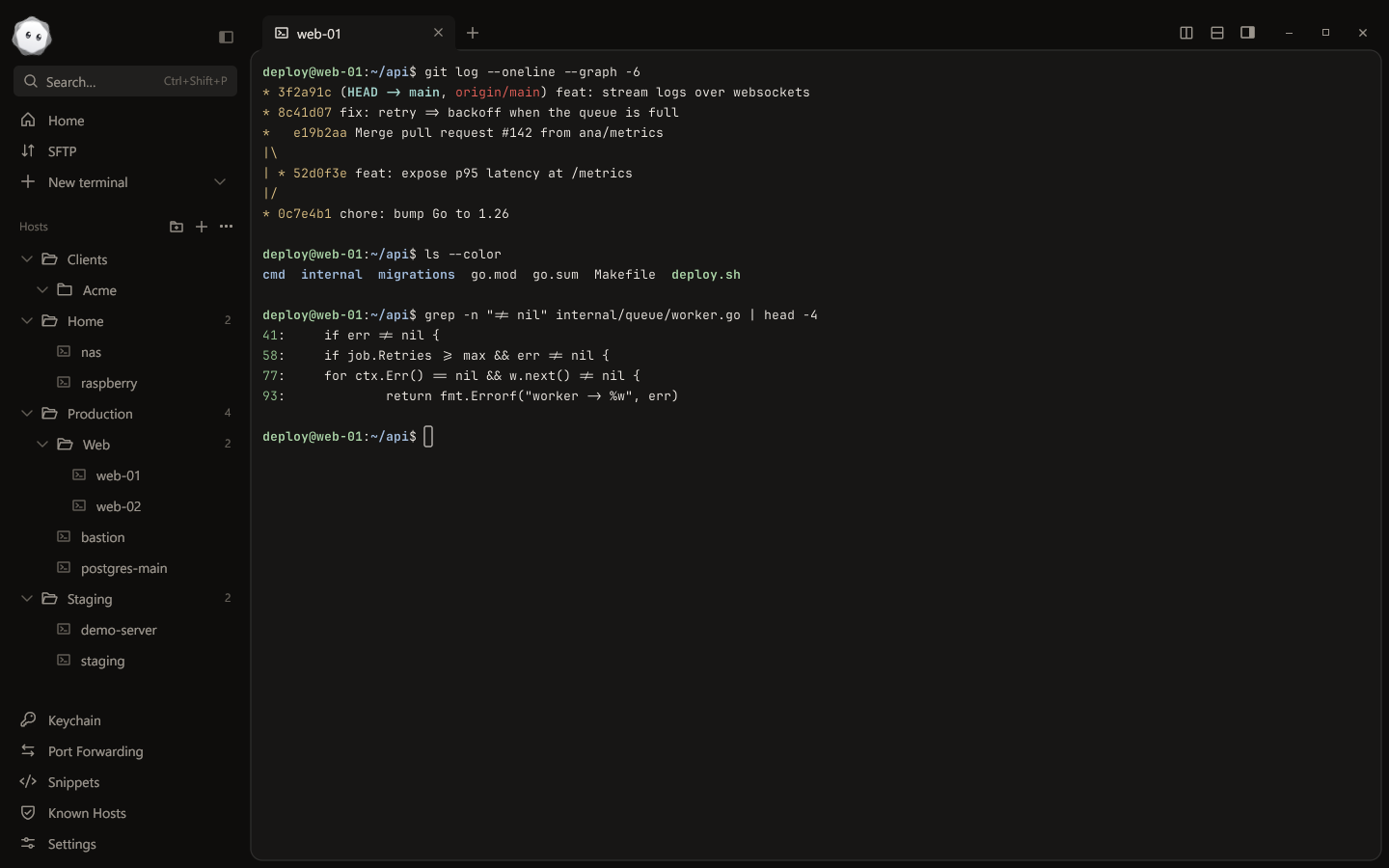The width and height of the screenshot is (1389, 868).
Task: Close the web-01 tab
Action: tap(438, 33)
